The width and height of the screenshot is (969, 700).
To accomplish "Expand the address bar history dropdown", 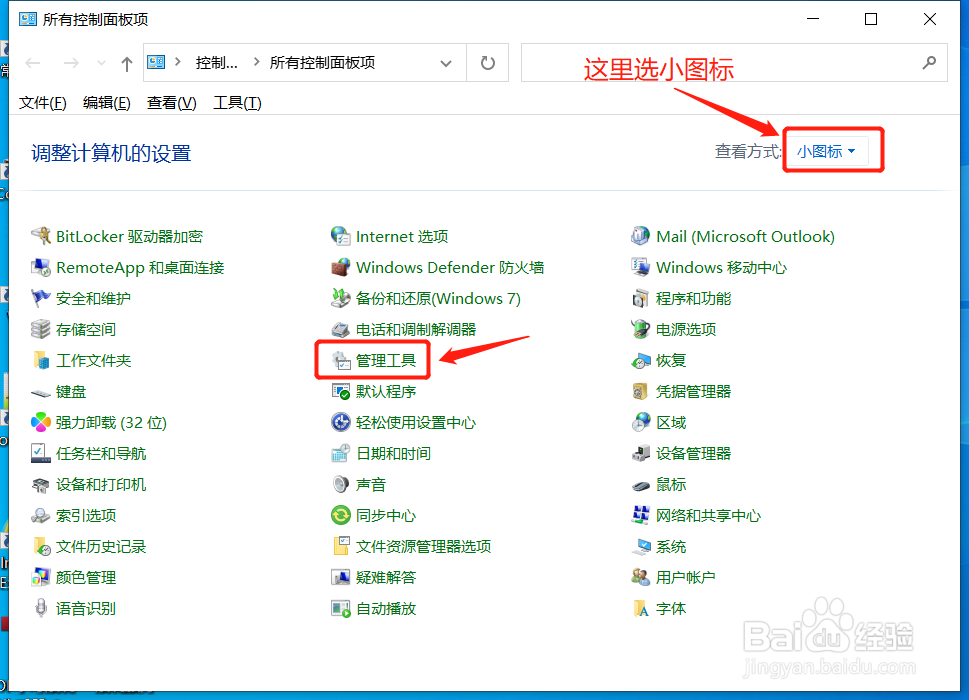I will point(447,62).
